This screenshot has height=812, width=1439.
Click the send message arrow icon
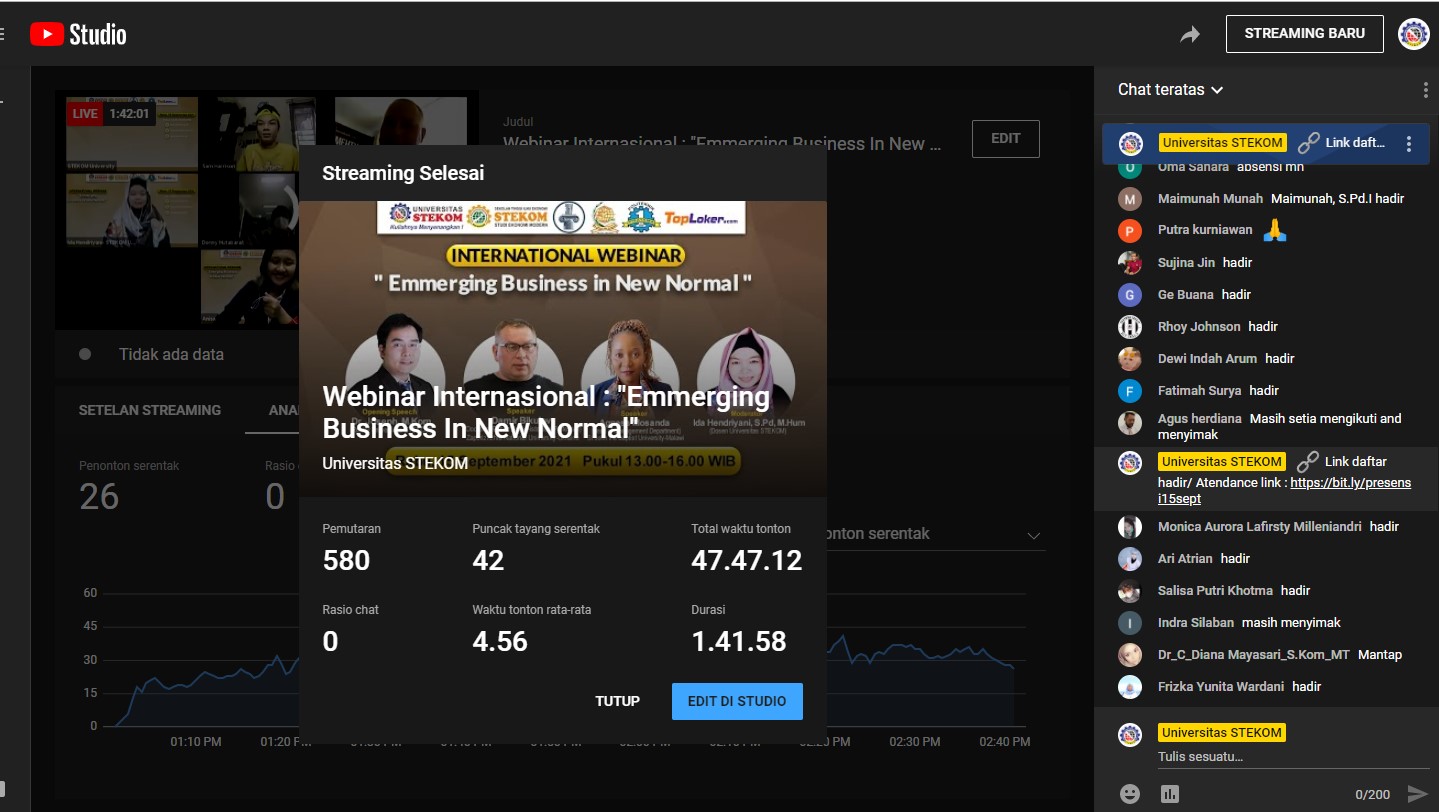coord(1417,794)
